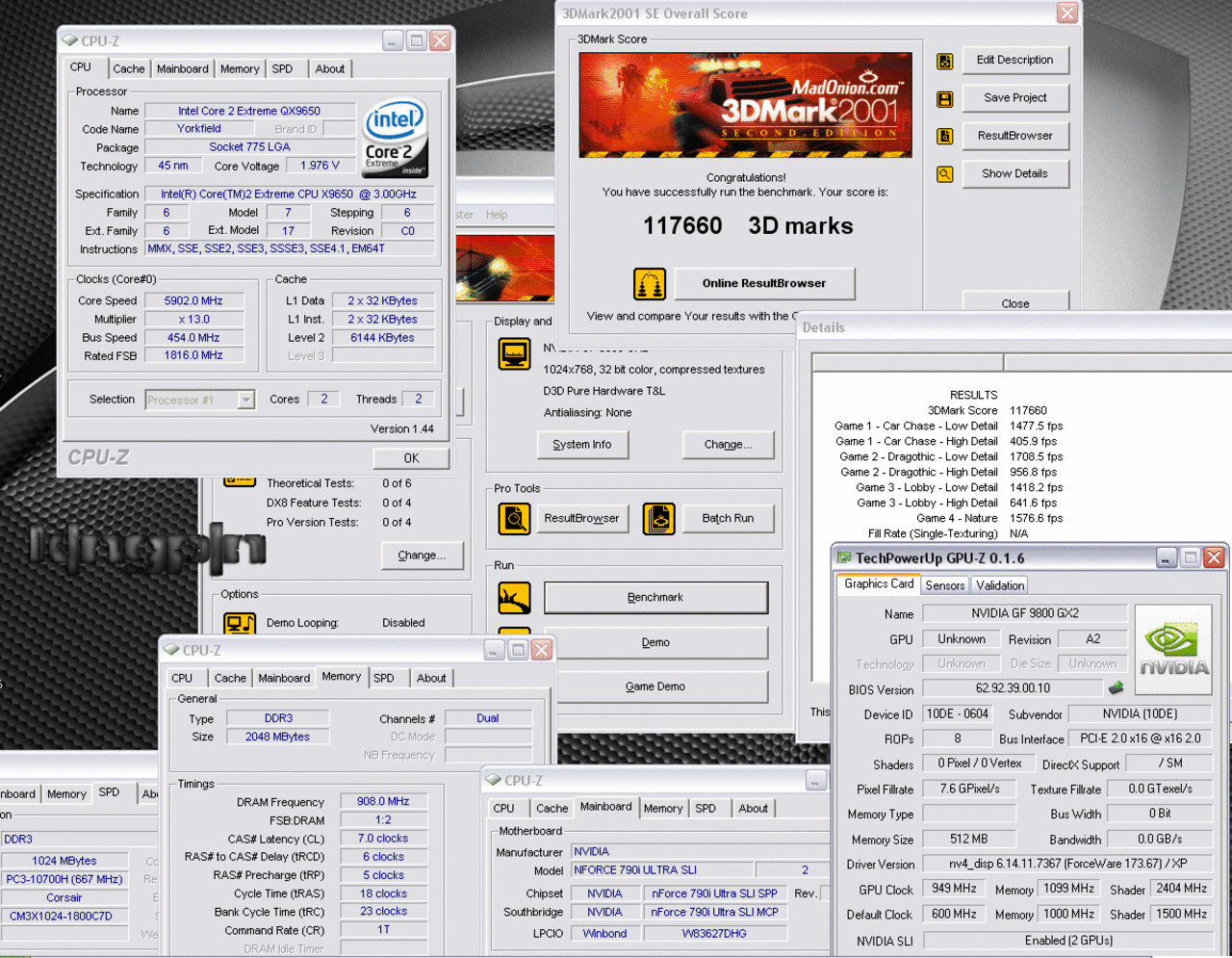Click the top CPU-Z window title icon
Image resolution: width=1232 pixels, height=958 pixels.
[69, 40]
